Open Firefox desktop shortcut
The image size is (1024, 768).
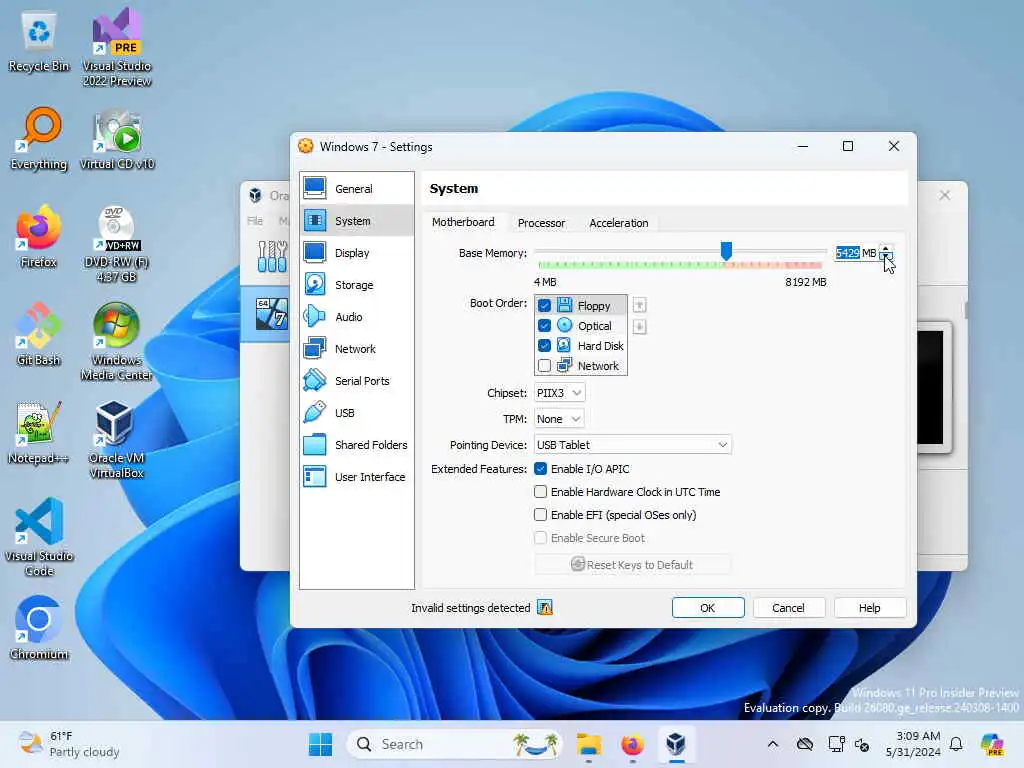[x=39, y=236]
